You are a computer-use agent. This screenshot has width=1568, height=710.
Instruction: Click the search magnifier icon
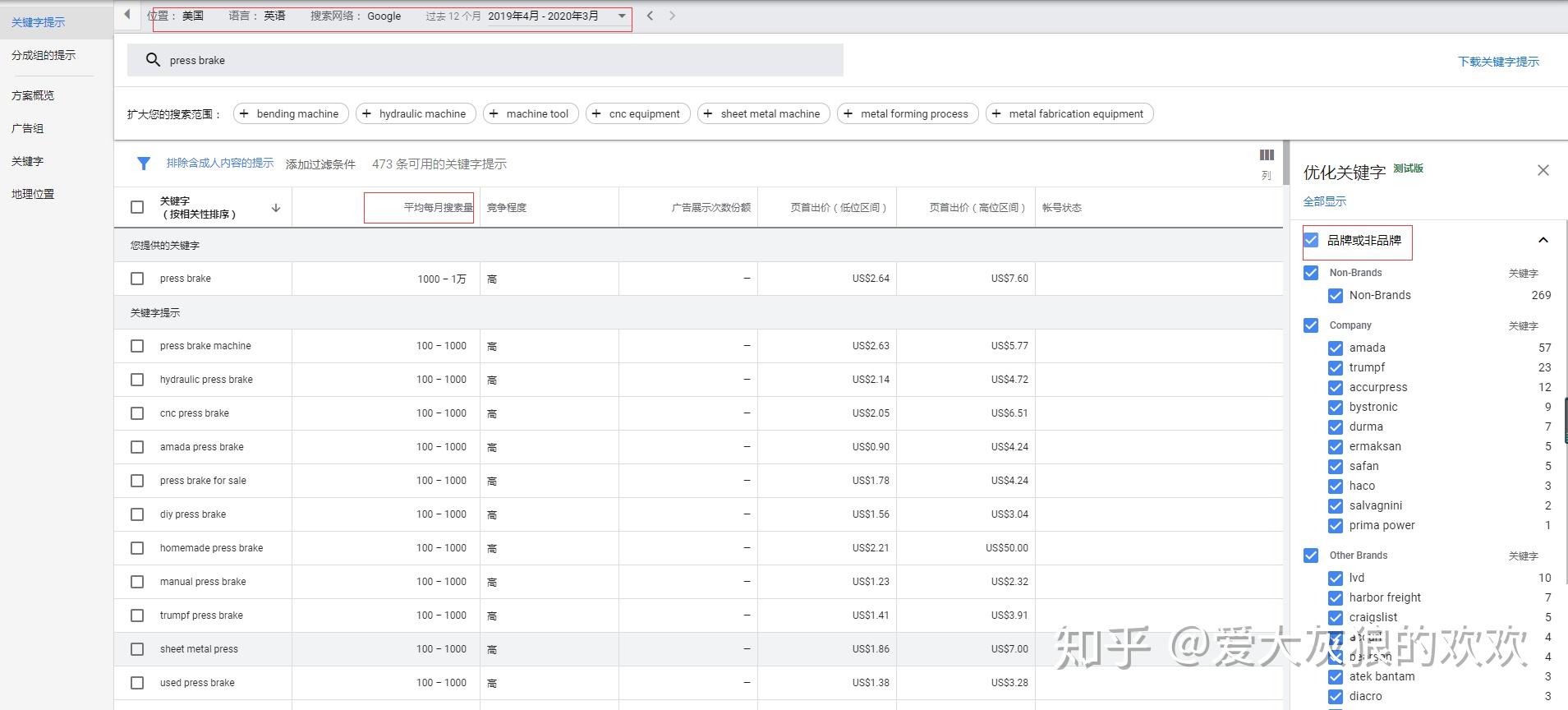(x=153, y=60)
